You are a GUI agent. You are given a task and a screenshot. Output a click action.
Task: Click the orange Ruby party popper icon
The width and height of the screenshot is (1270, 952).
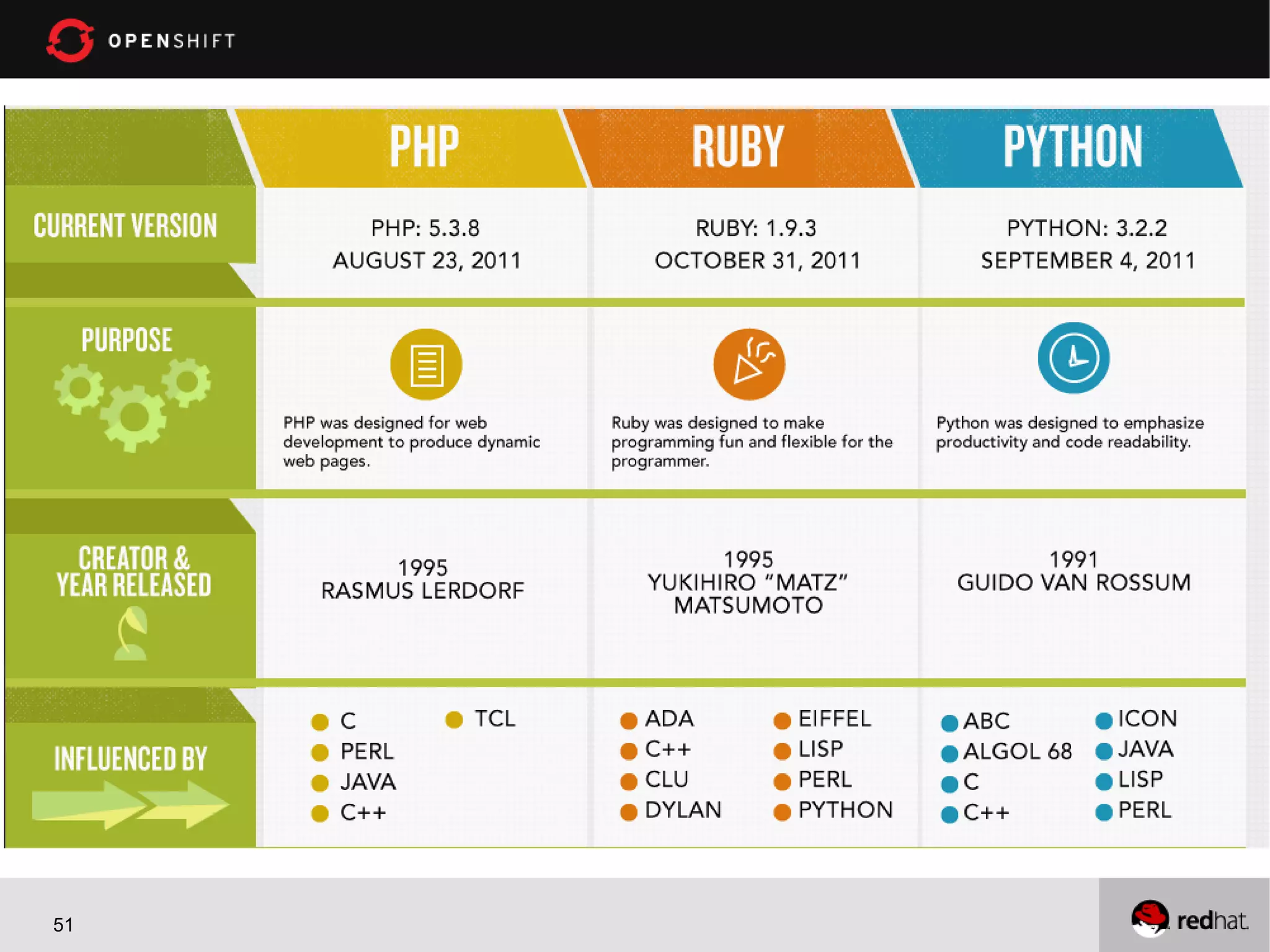click(749, 364)
